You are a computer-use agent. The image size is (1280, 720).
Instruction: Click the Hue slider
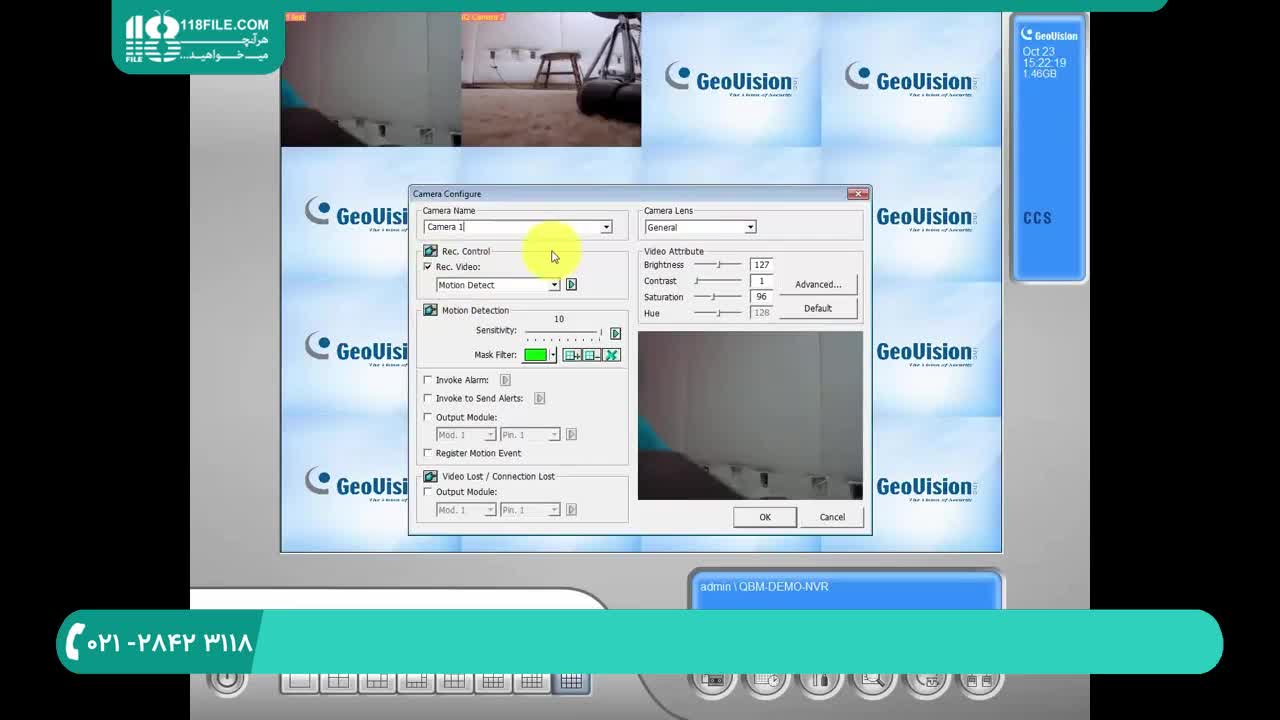click(719, 313)
